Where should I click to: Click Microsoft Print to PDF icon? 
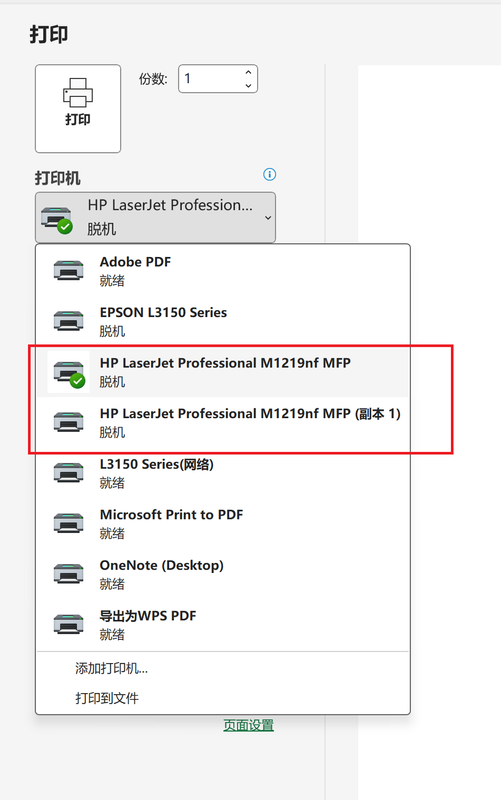tap(68, 523)
